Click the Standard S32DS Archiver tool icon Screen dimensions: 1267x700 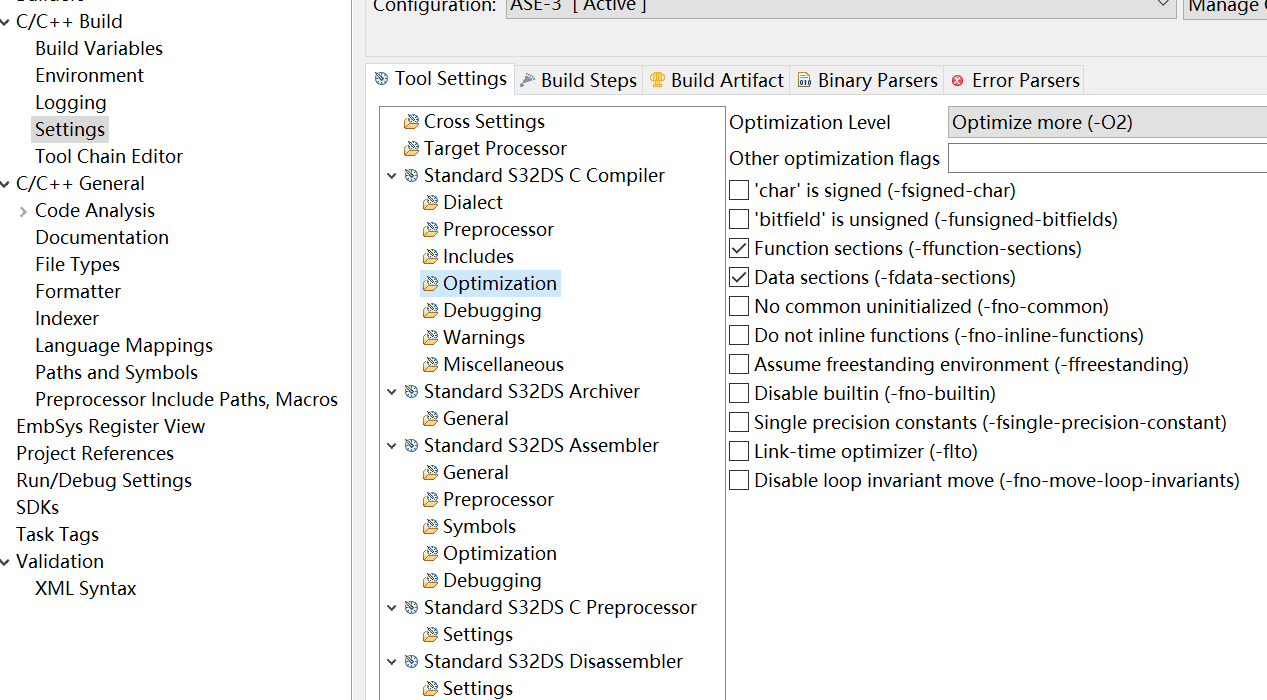[x=411, y=392]
